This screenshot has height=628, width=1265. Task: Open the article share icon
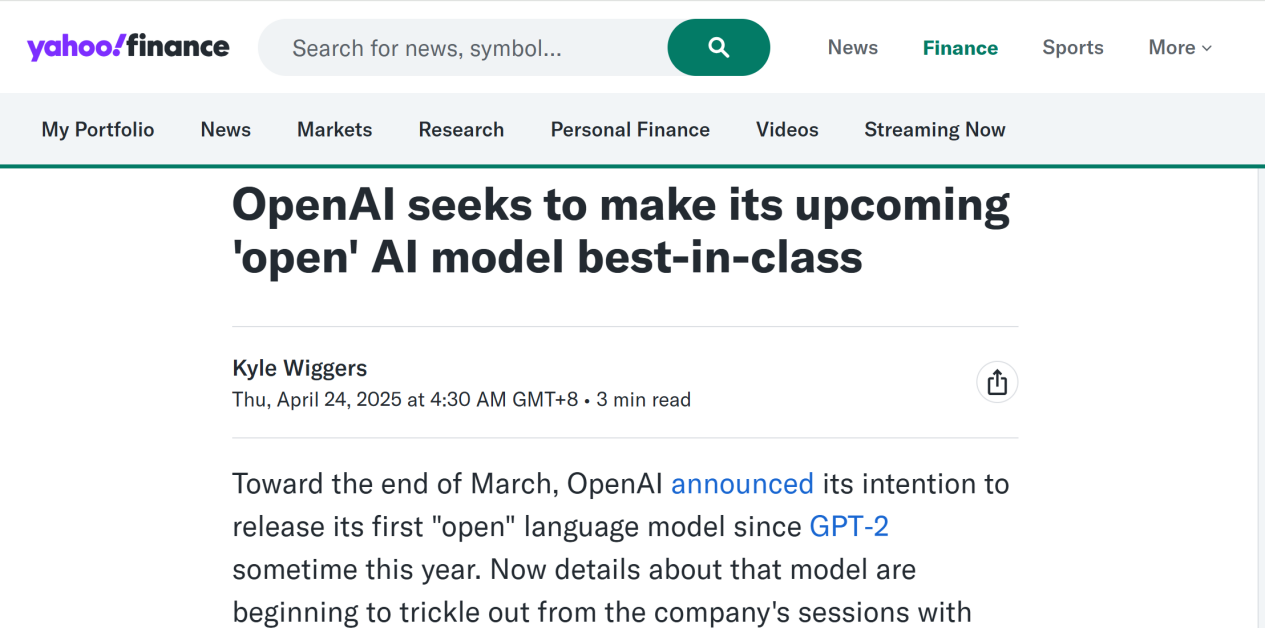[x=996, y=382]
